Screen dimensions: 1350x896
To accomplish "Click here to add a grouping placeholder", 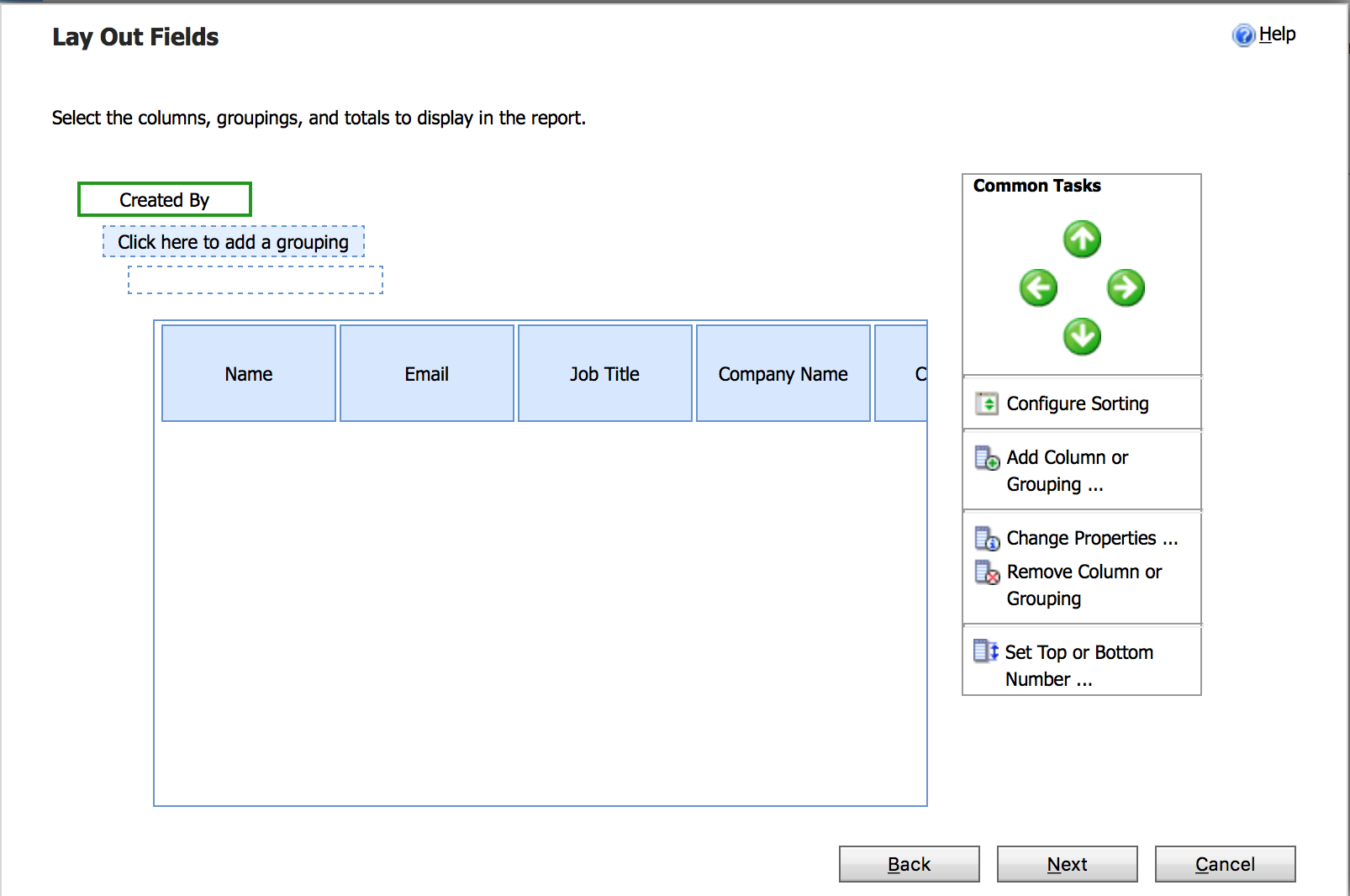I will pyautogui.click(x=234, y=241).
